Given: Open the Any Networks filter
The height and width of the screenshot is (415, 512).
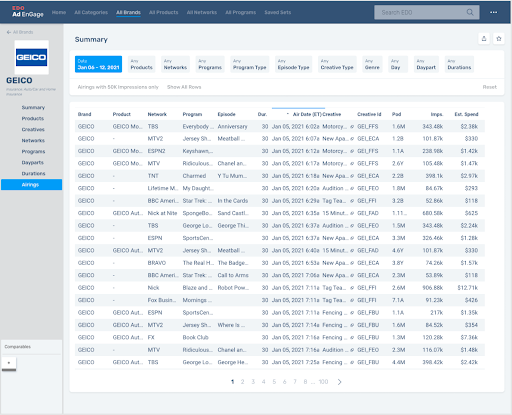Looking at the screenshot, I should [175, 64].
